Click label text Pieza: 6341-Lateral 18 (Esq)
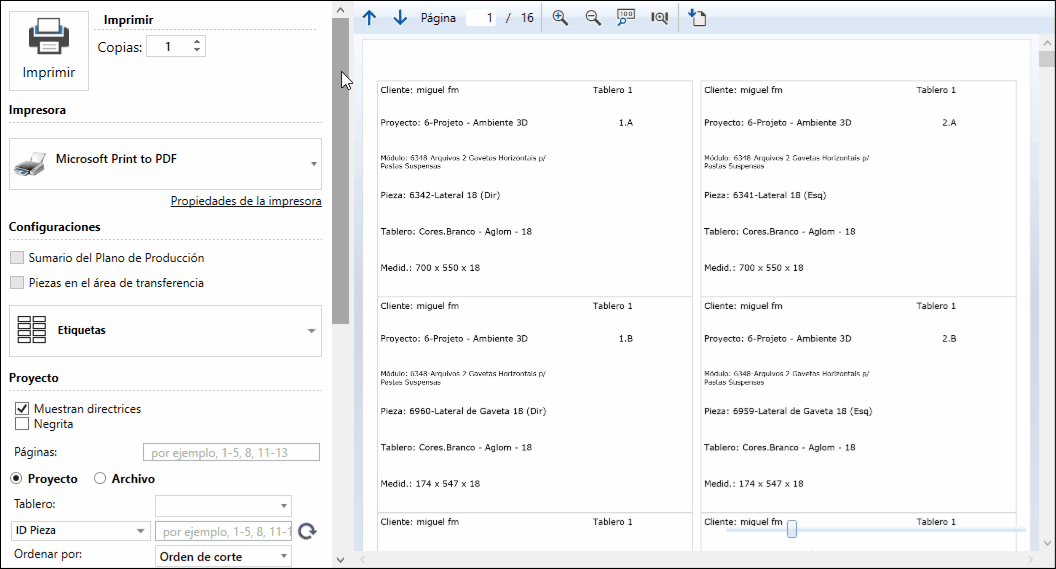The width and height of the screenshot is (1056, 569). (764, 195)
